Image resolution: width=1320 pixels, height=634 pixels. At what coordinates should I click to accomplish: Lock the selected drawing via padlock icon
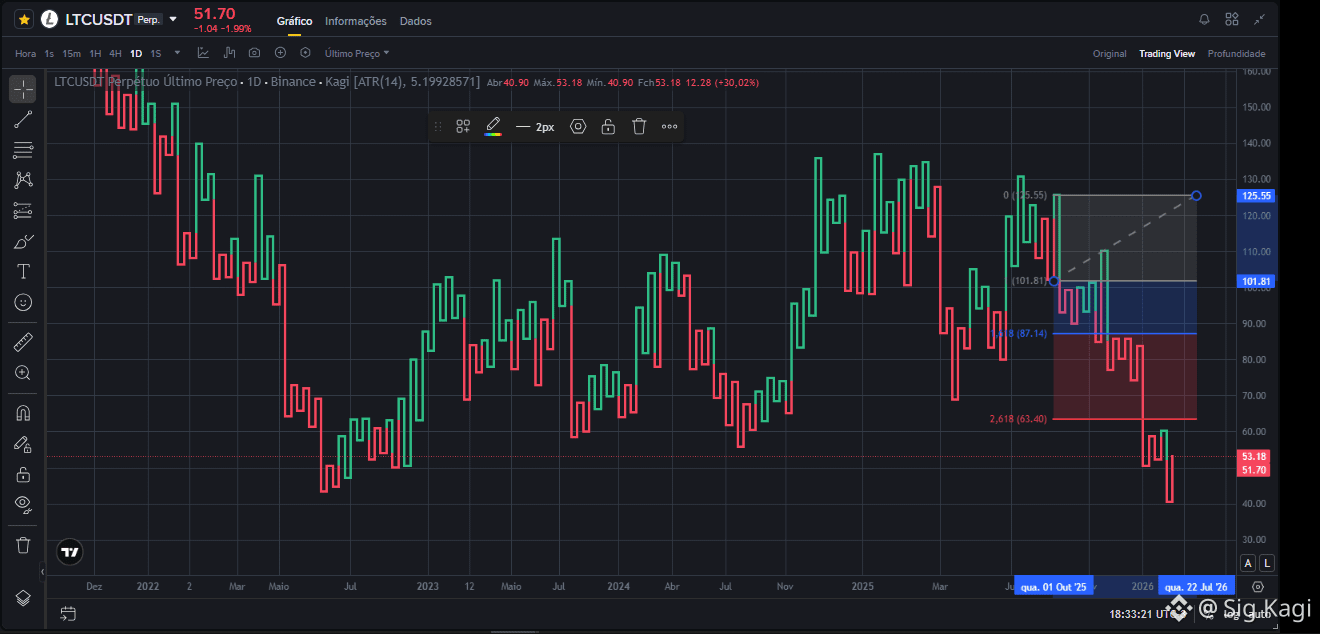[x=608, y=127]
